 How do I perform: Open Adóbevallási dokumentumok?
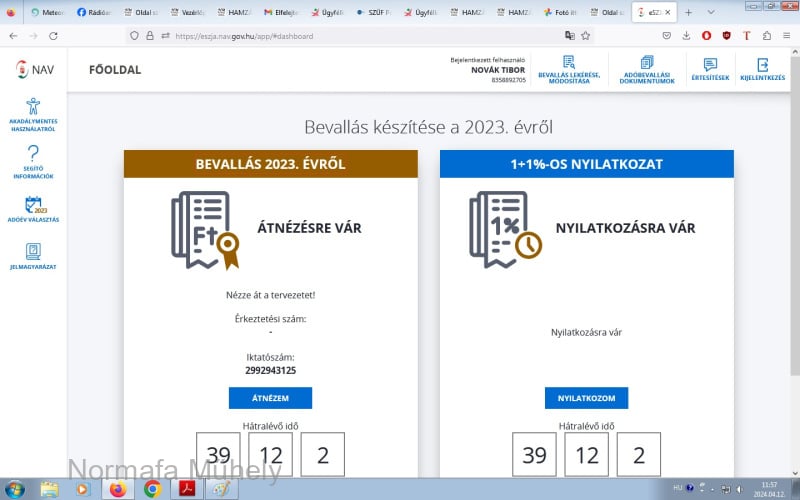(x=647, y=70)
